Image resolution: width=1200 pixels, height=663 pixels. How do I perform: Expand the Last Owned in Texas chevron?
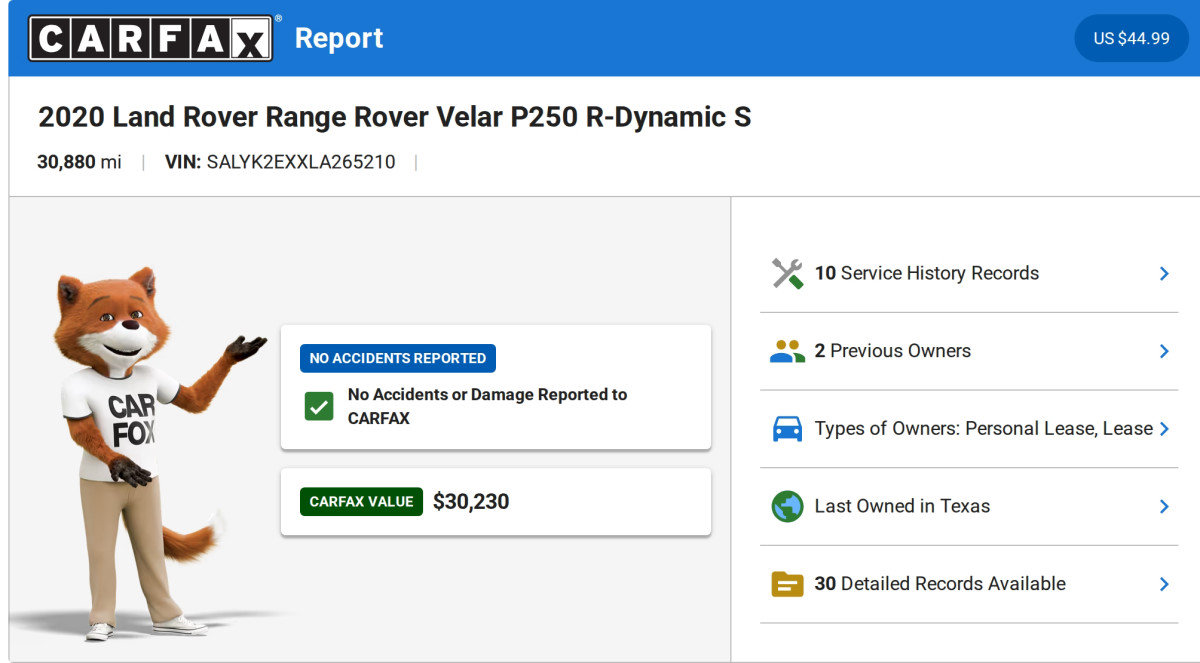(x=1164, y=506)
